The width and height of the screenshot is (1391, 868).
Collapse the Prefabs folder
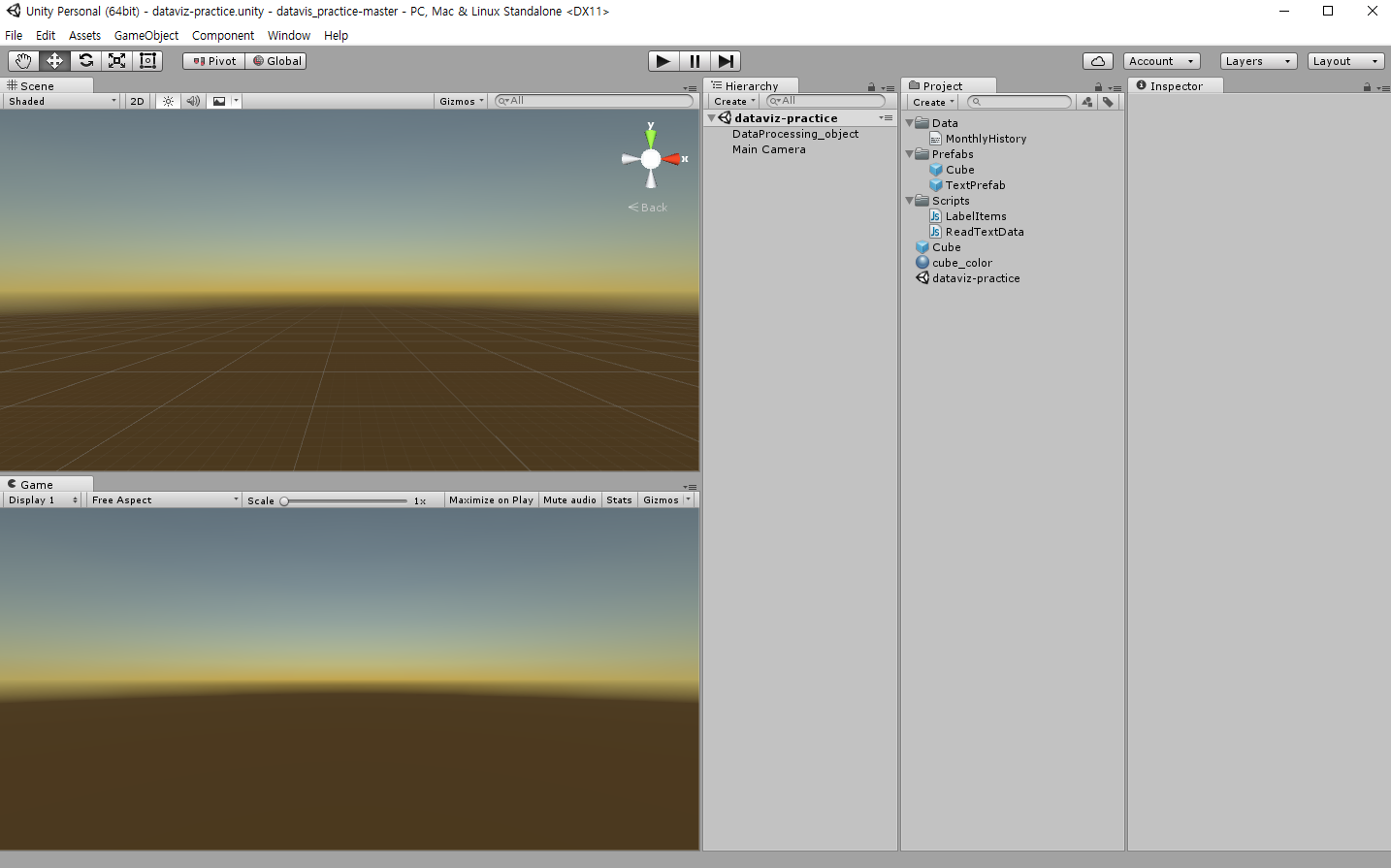click(909, 154)
